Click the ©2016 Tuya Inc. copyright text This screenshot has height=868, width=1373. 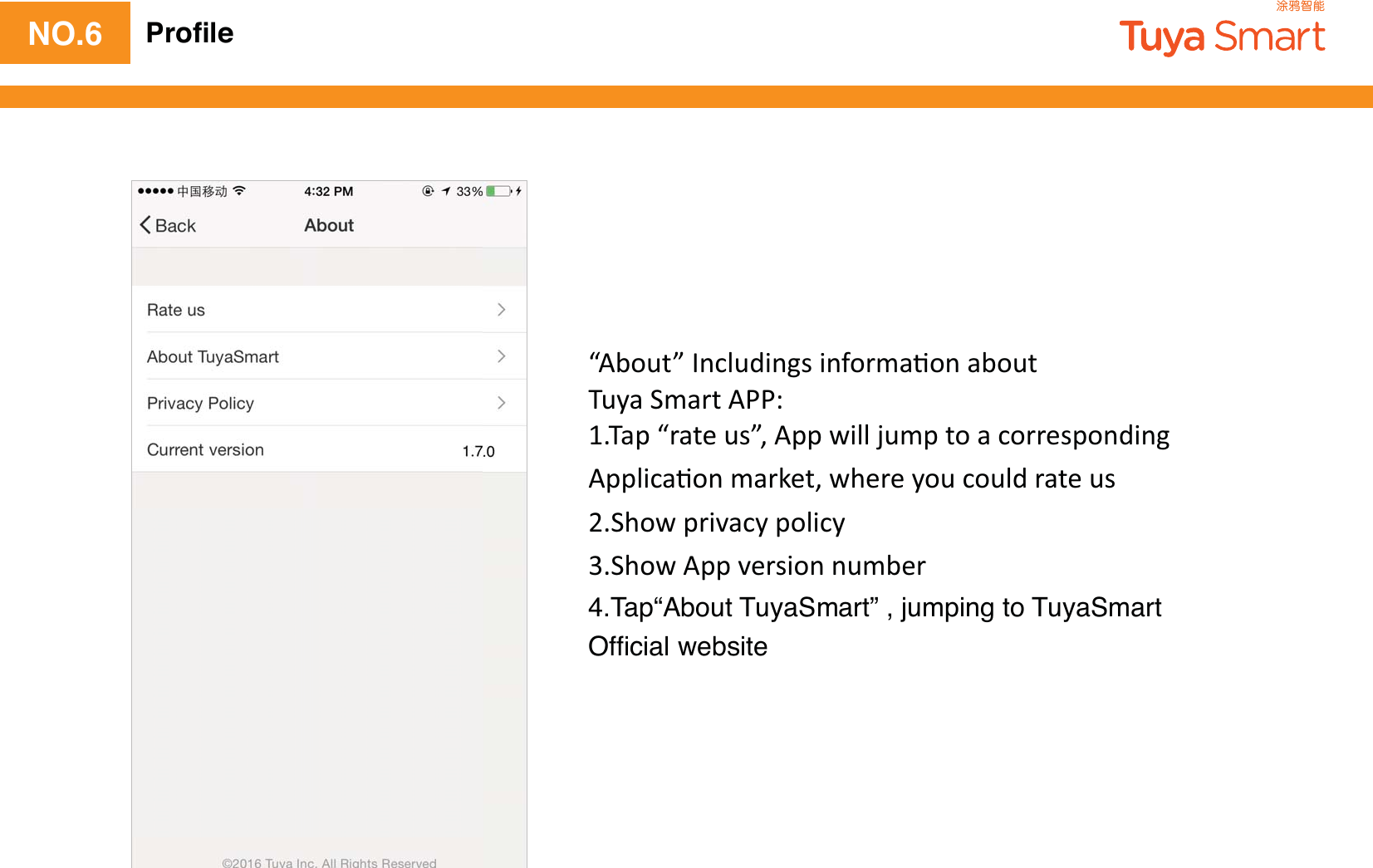coord(329,862)
